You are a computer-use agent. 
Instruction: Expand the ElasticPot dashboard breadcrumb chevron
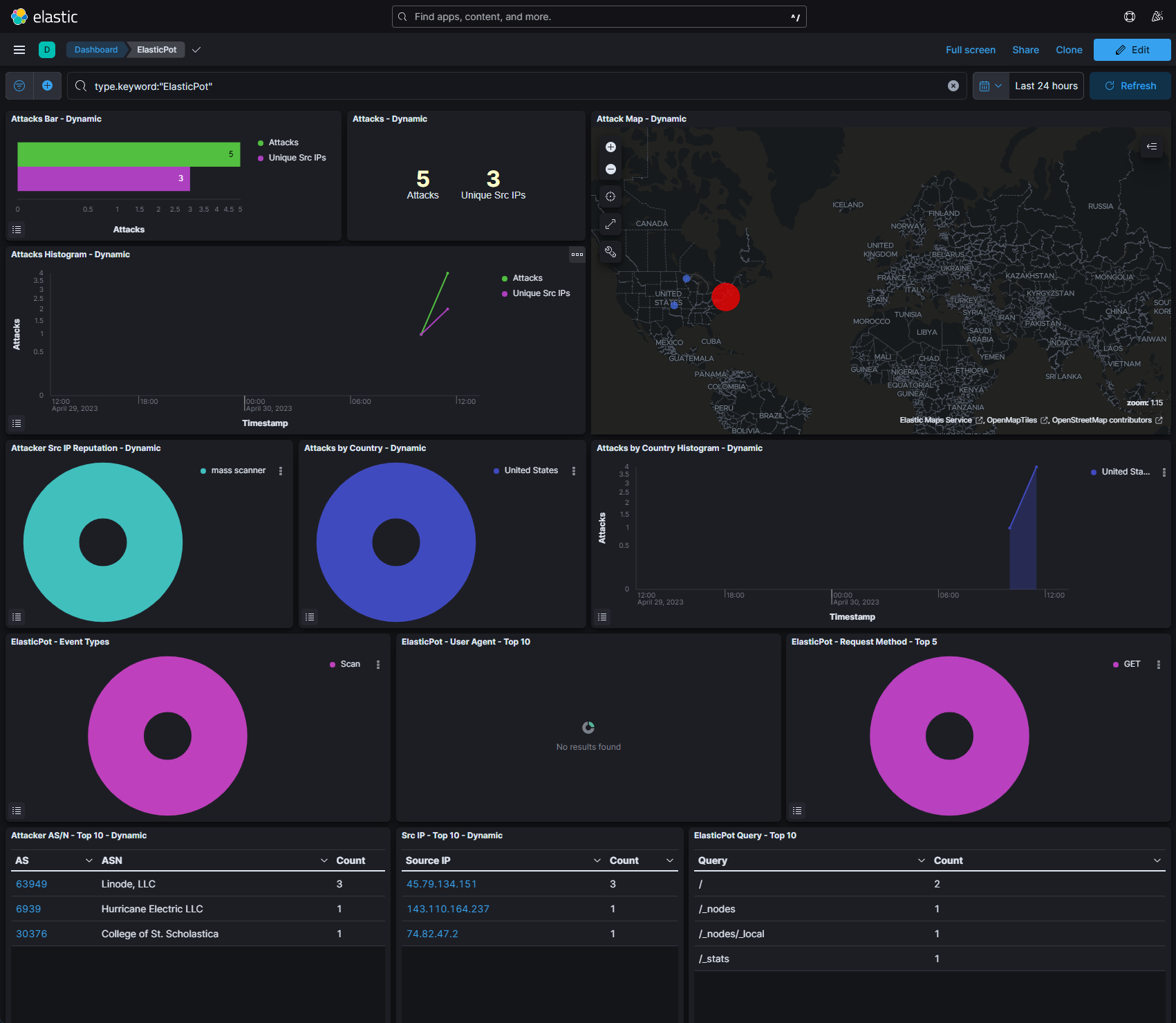point(196,50)
